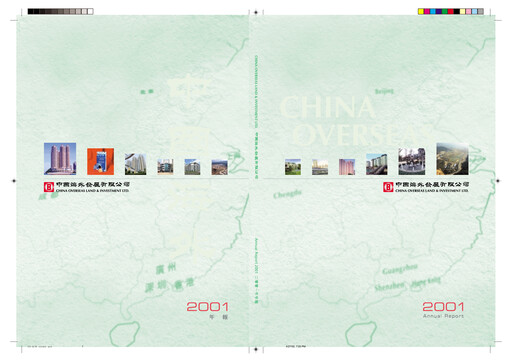Click the '深圳' map label
This screenshot has width=512, height=362.
coord(156,287)
